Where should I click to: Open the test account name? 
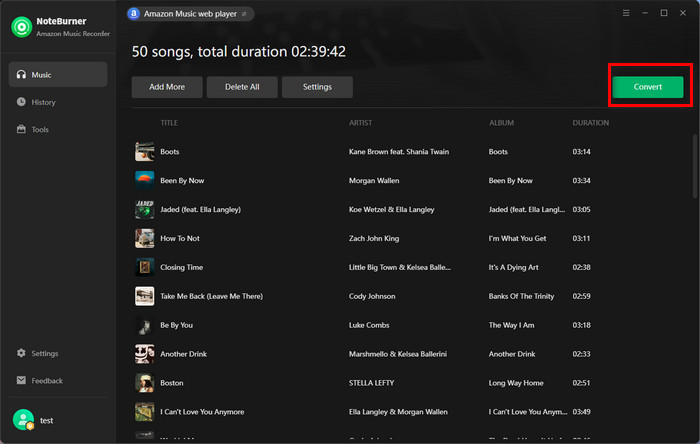(x=46, y=420)
